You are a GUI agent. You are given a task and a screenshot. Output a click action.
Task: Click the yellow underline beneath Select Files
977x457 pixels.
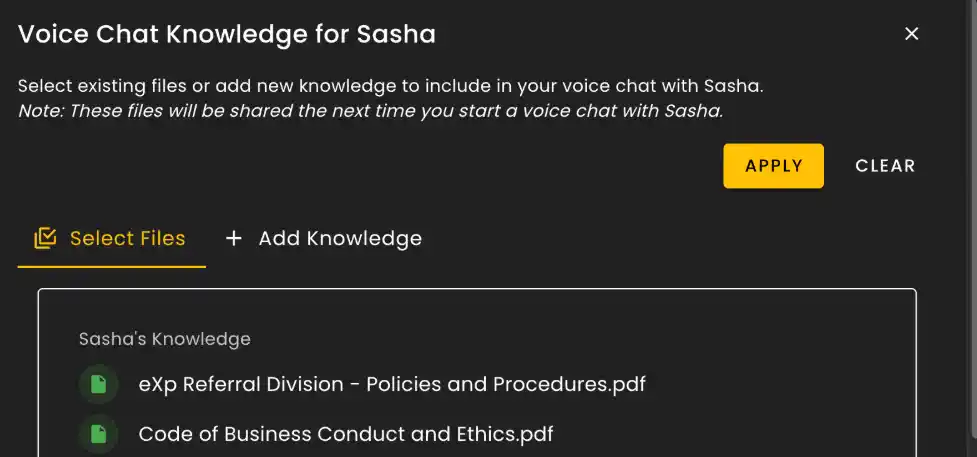coord(111,267)
